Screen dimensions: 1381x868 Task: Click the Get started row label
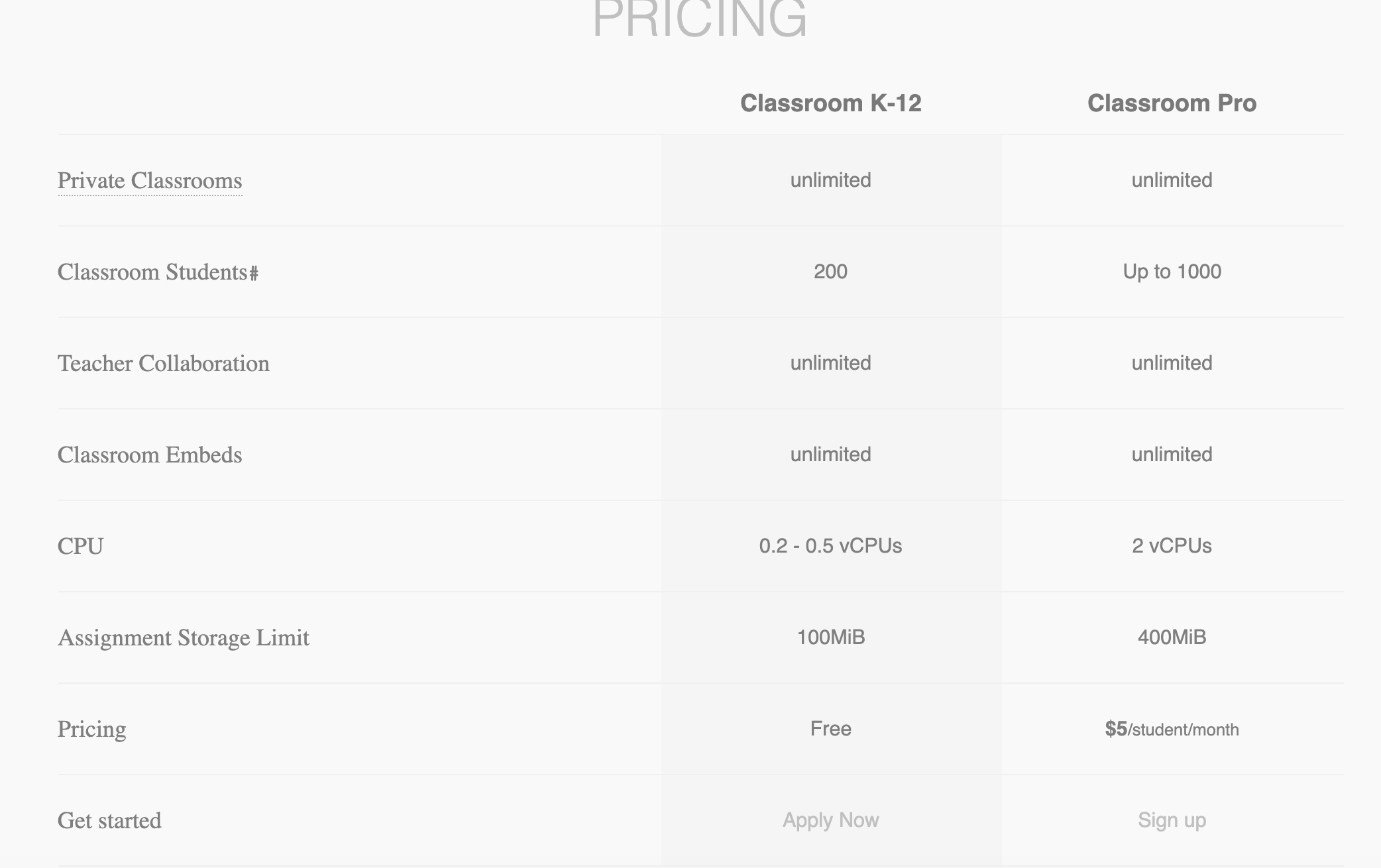[109, 821]
